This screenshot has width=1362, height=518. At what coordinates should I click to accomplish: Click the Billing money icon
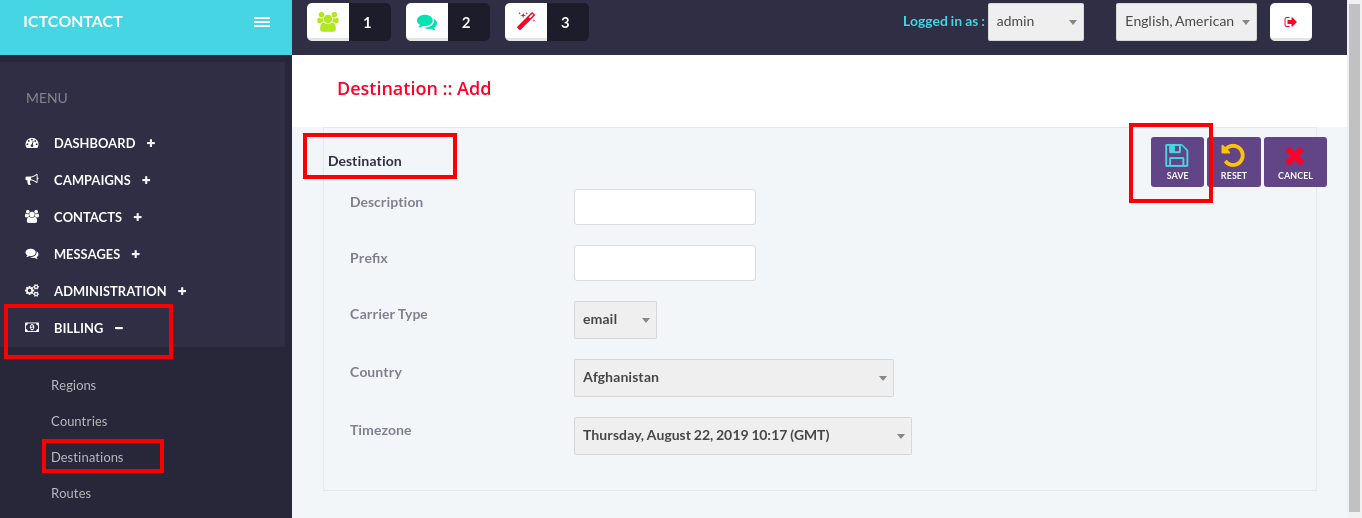[32, 328]
